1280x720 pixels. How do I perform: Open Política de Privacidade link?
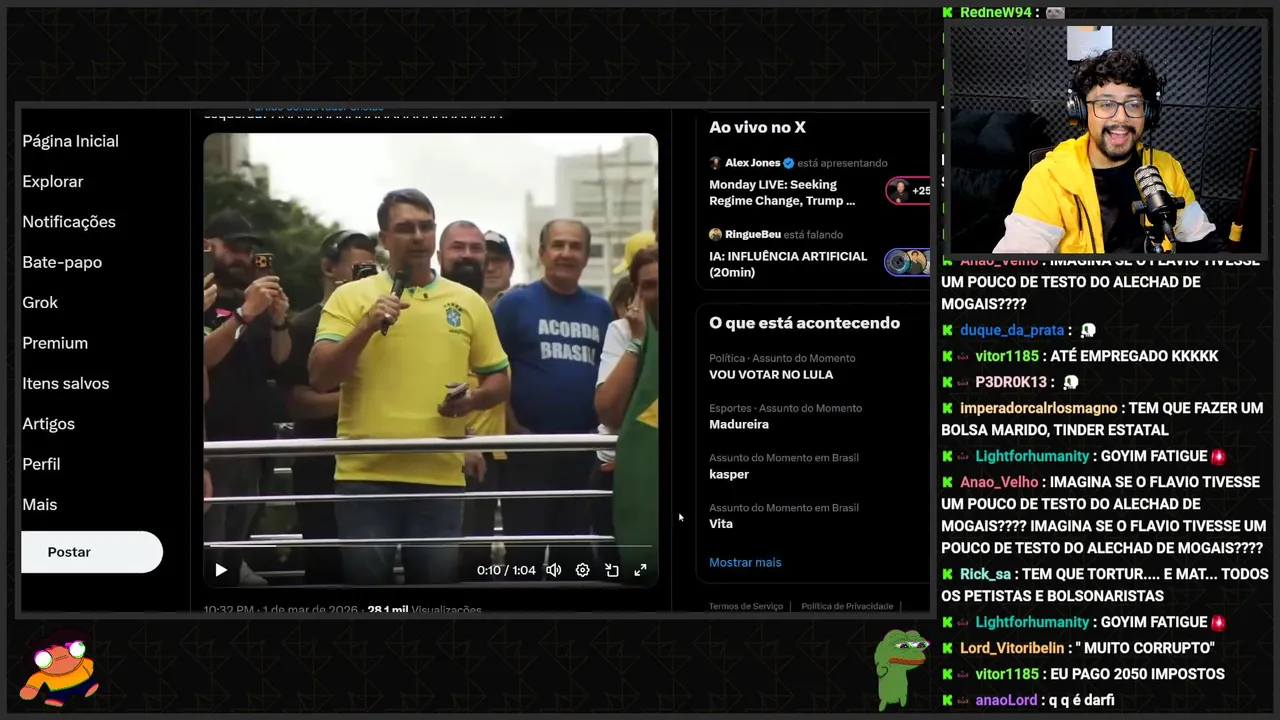click(x=847, y=606)
